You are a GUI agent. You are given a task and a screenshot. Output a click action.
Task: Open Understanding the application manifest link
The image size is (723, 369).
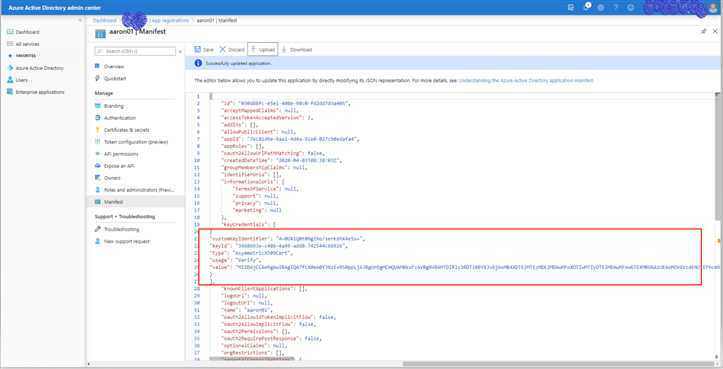526,80
